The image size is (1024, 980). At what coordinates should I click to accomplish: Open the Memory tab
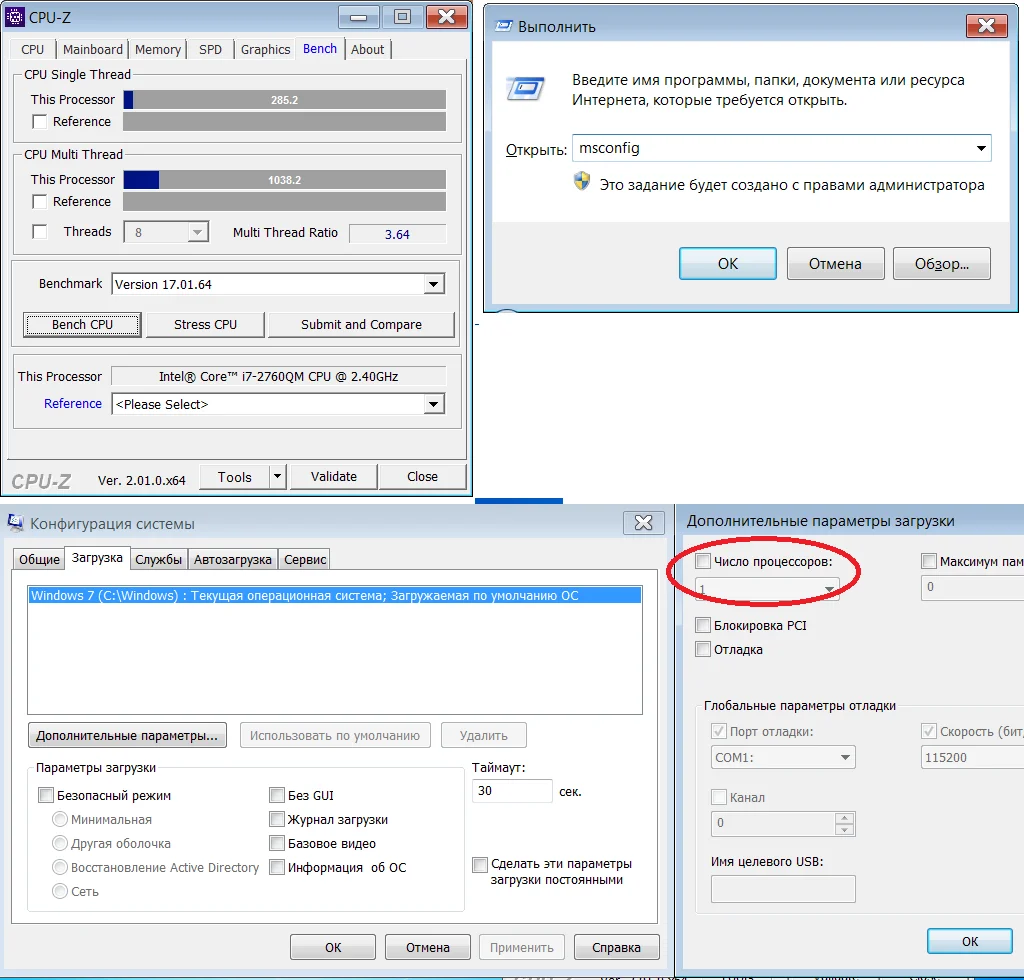pos(158,50)
